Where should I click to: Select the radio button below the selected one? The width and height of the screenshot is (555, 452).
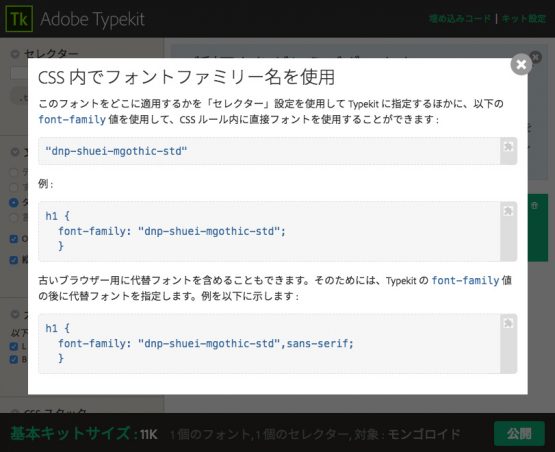pos(14,218)
